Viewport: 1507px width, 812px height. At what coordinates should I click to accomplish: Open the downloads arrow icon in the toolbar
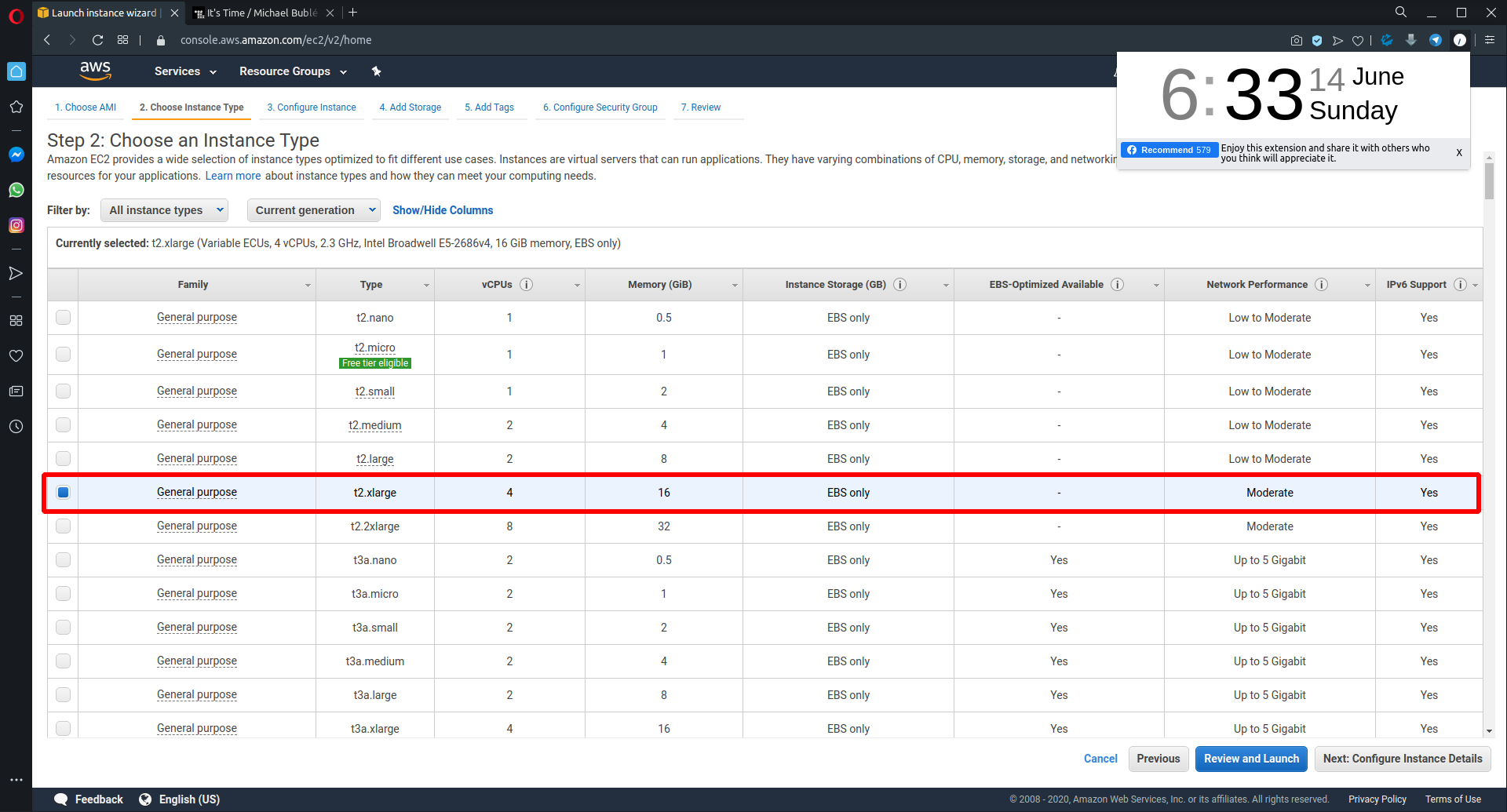tap(1411, 40)
